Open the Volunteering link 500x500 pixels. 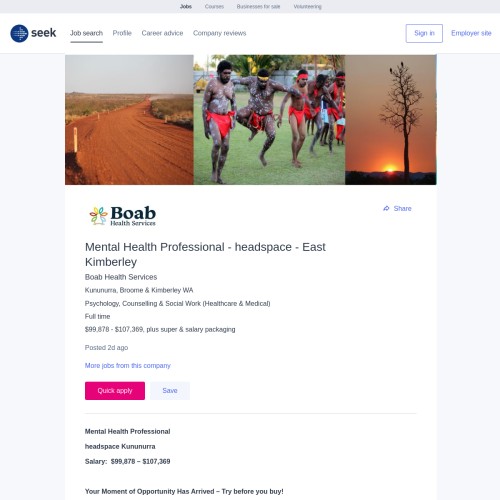tap(307, 7)
